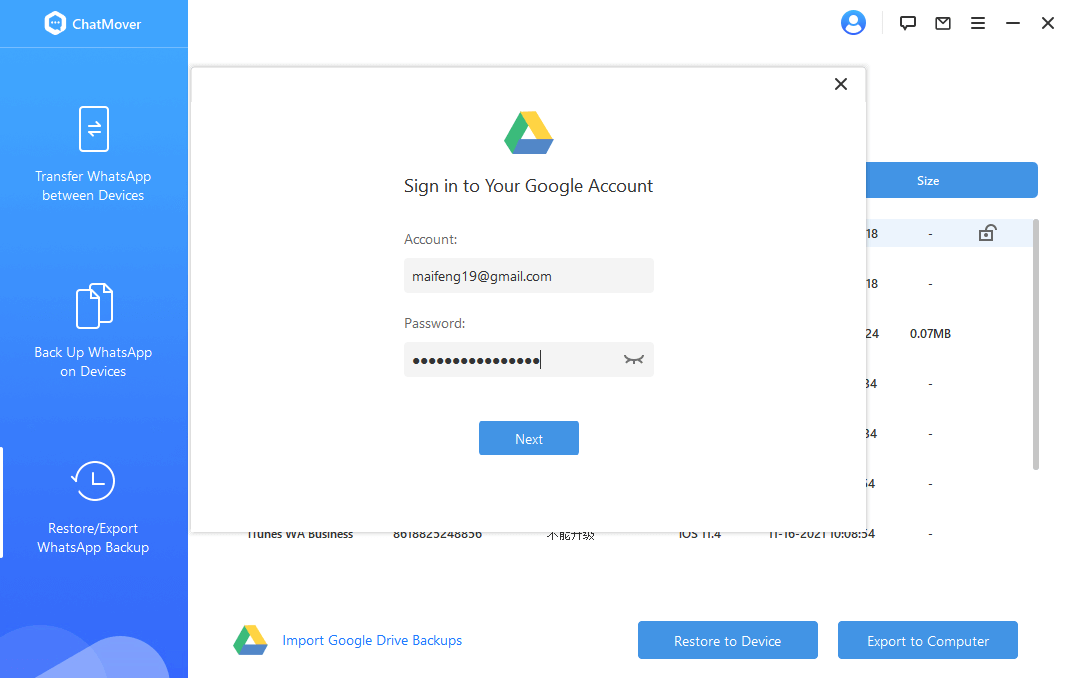This screenshot has width=1076, height=678.
Task: Click Export to Computer button
Action: point(927,641)
